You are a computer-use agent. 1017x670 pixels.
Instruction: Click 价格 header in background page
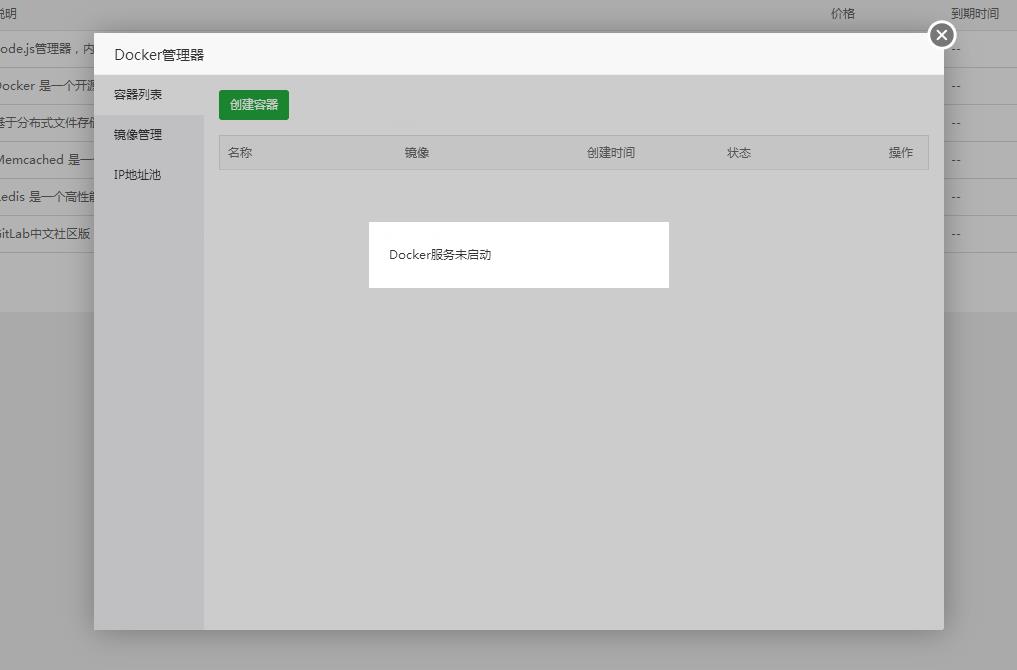(843, 14)
